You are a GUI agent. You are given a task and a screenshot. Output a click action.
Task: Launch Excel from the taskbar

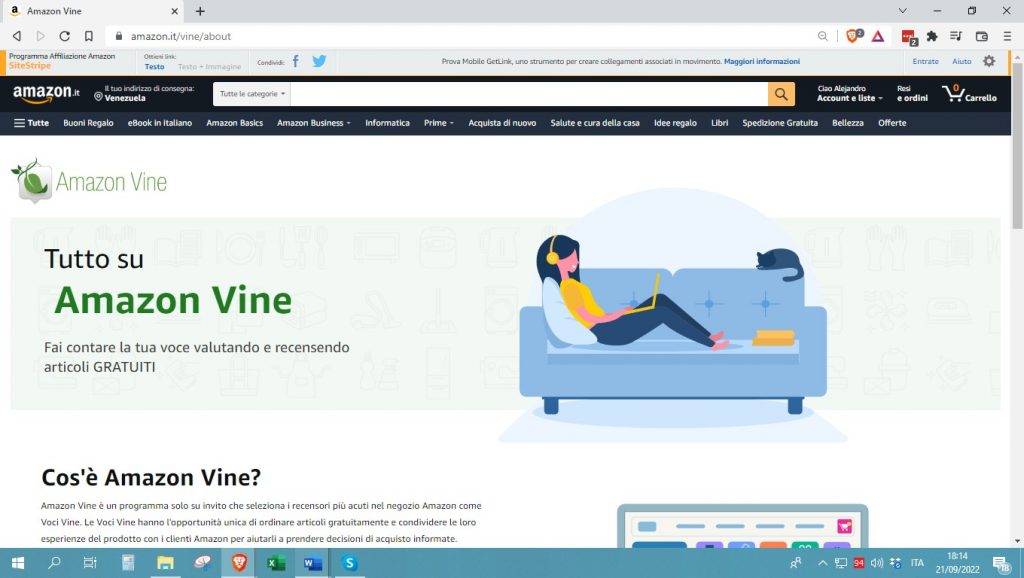click(275, 564)
